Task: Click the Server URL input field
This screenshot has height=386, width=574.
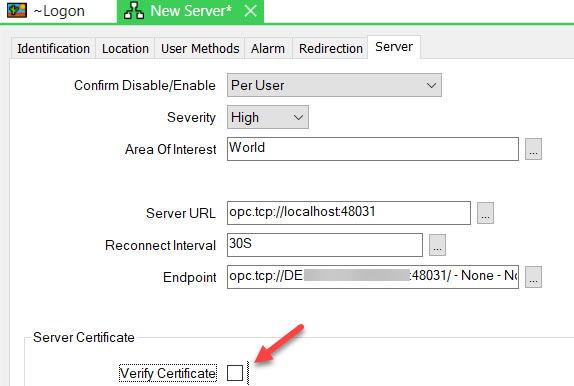Action: (x=348, y=213)
